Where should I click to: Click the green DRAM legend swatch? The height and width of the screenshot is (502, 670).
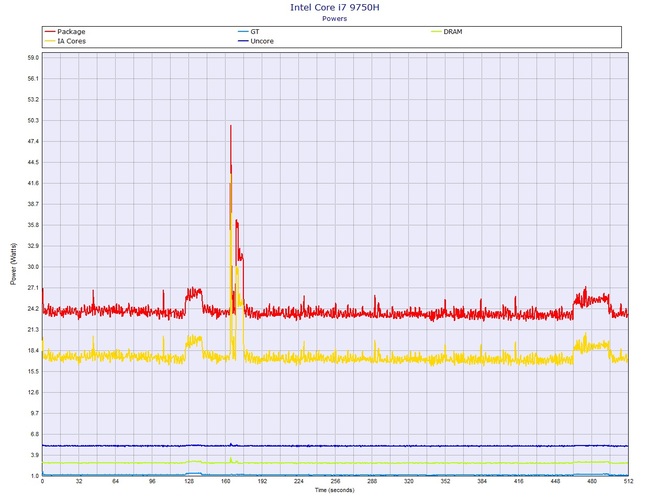(436, 32)
